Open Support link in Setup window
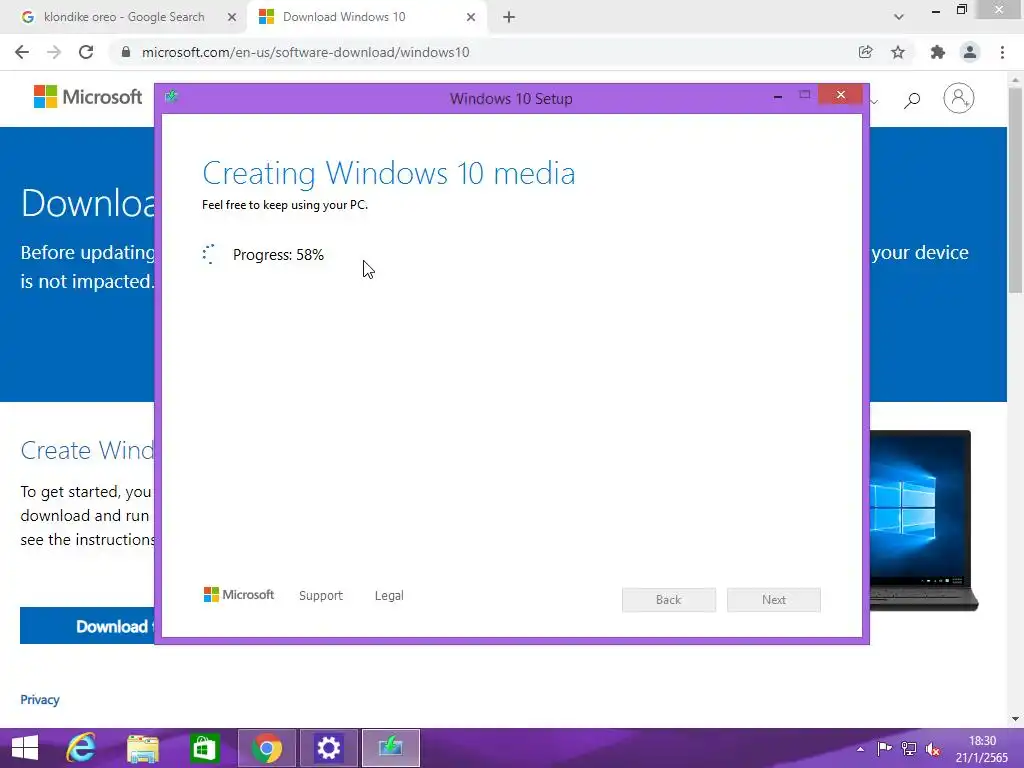The height and width of the screenshot is (768, 1024). click(321, 596)
